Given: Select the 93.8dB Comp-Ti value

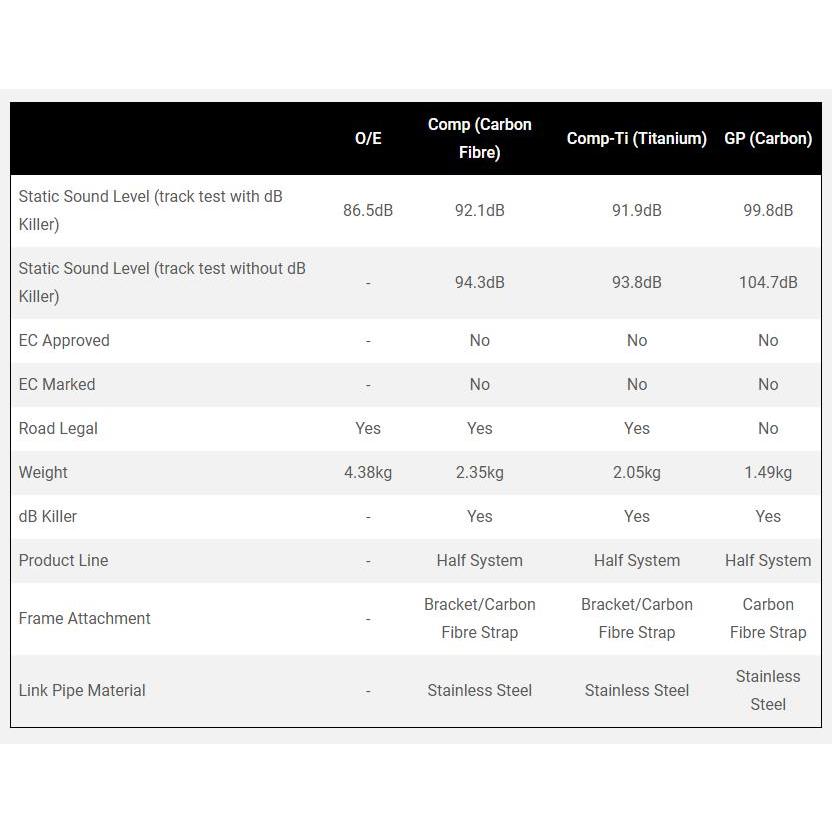Looking at the screenshot, I should coord(636,282).
